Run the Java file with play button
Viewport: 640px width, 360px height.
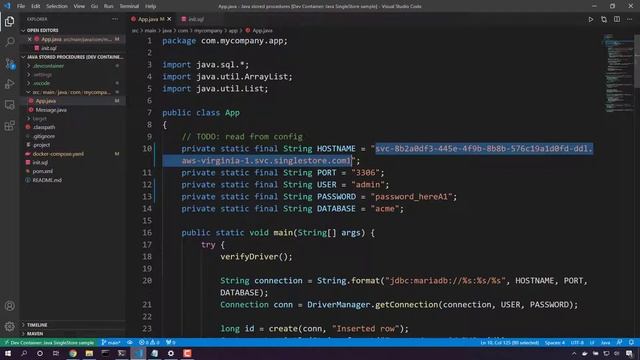(x=591, y=19)
